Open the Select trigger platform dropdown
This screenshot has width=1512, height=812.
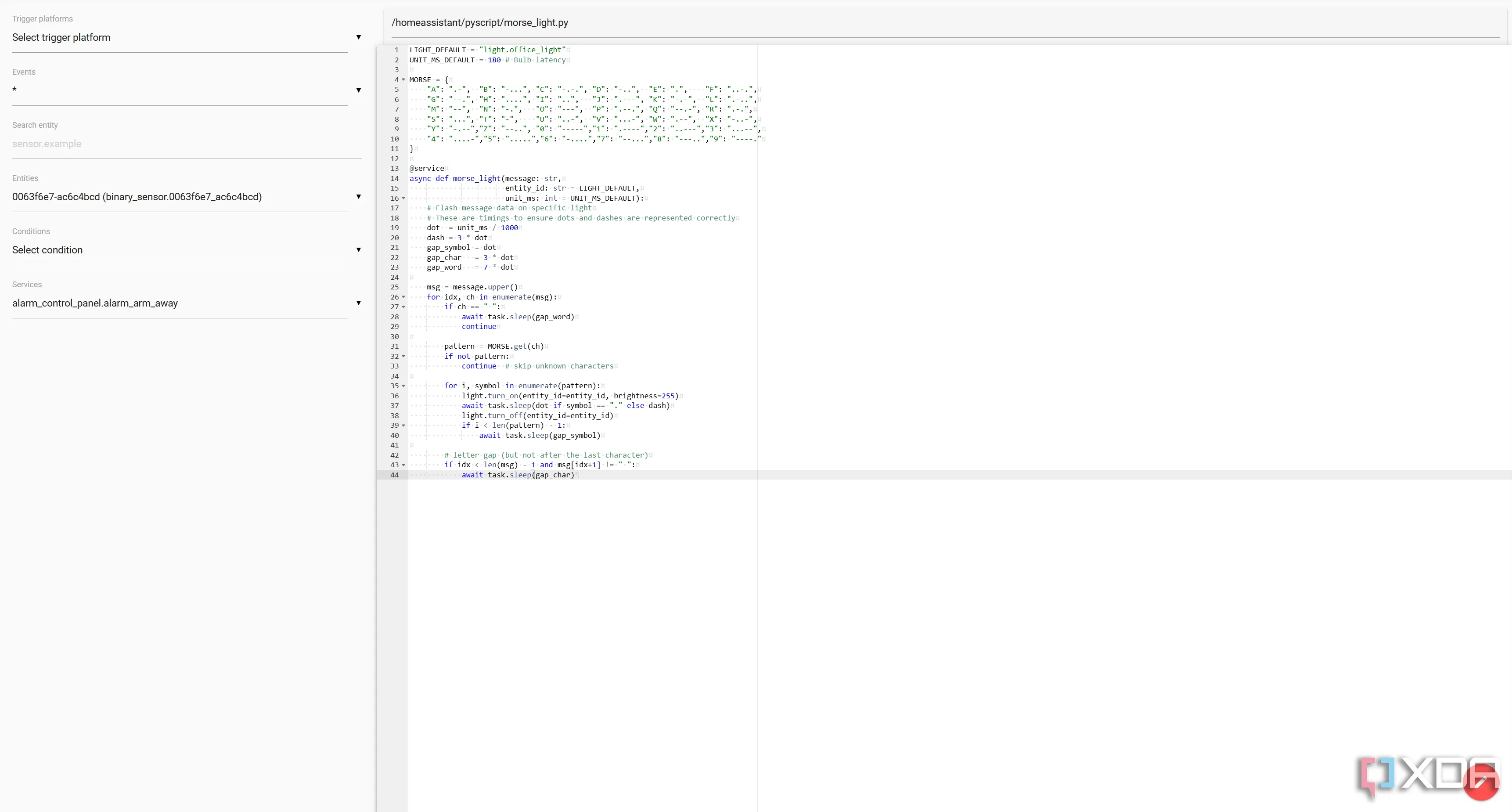point(186,38)
